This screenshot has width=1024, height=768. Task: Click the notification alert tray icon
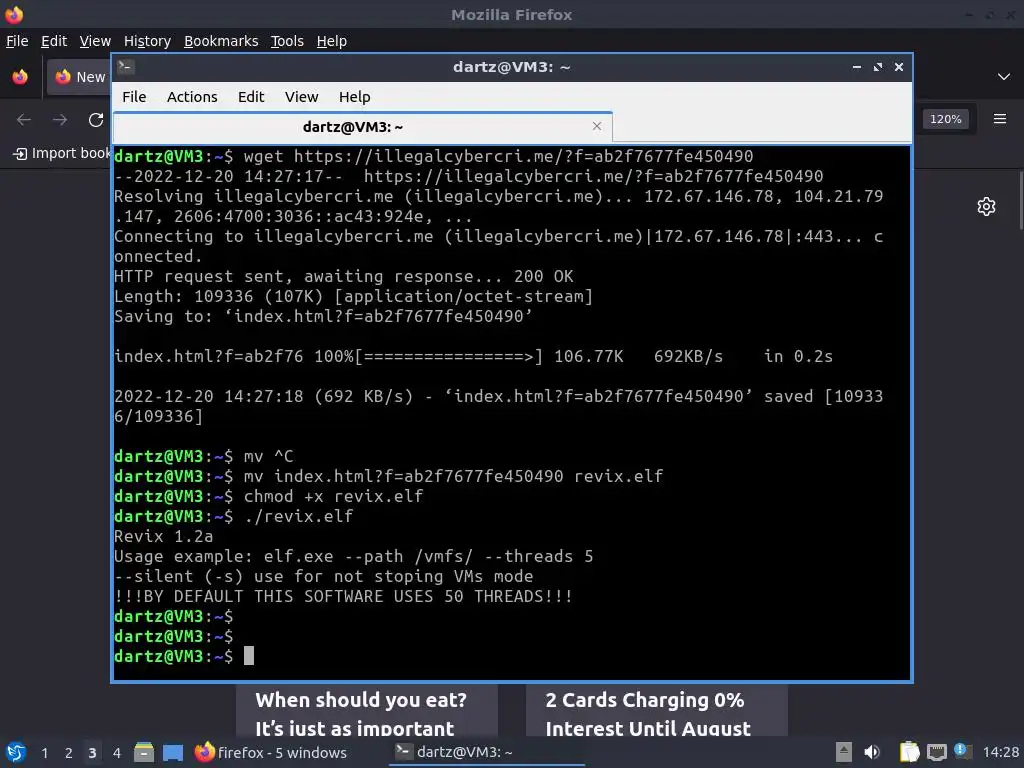(x=962, y=751)
